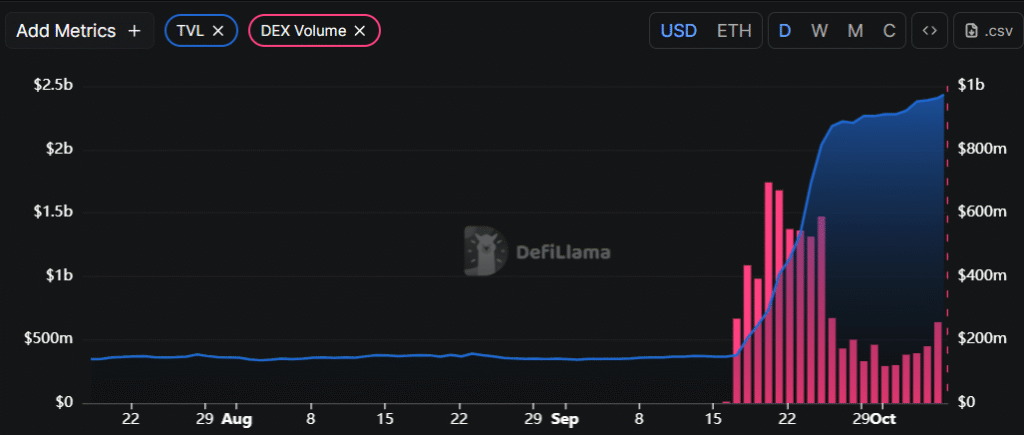Remove the DEX Volume metric with X
This screenshot has width=1024, height=435.
pyautogui.click(x=361, y=31)
